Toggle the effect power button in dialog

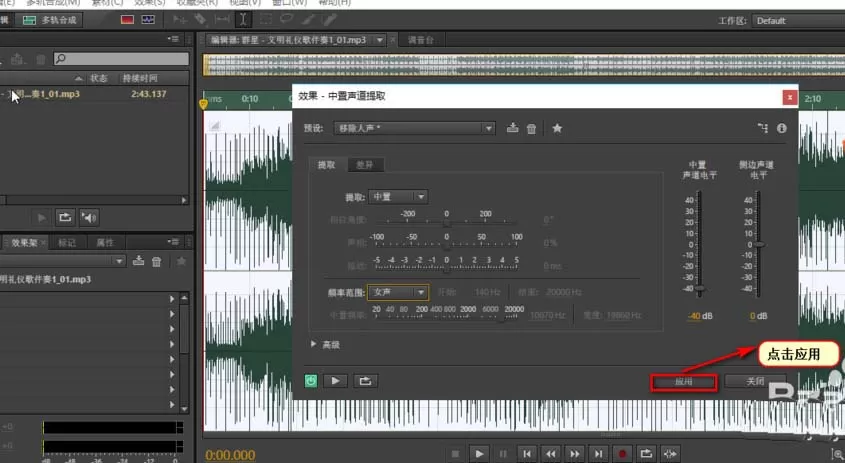coord(311,381)
